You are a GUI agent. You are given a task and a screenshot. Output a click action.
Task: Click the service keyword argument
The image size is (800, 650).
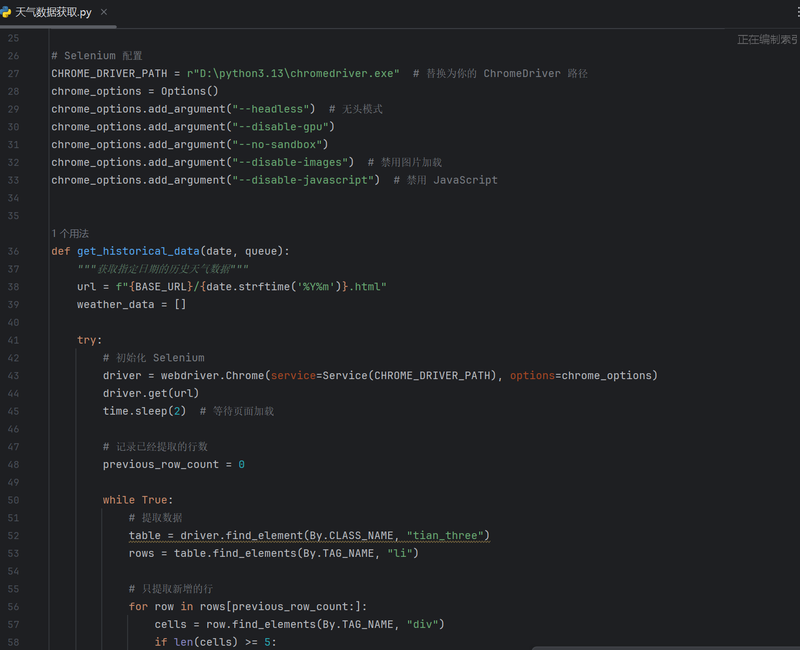click(293, 376)
